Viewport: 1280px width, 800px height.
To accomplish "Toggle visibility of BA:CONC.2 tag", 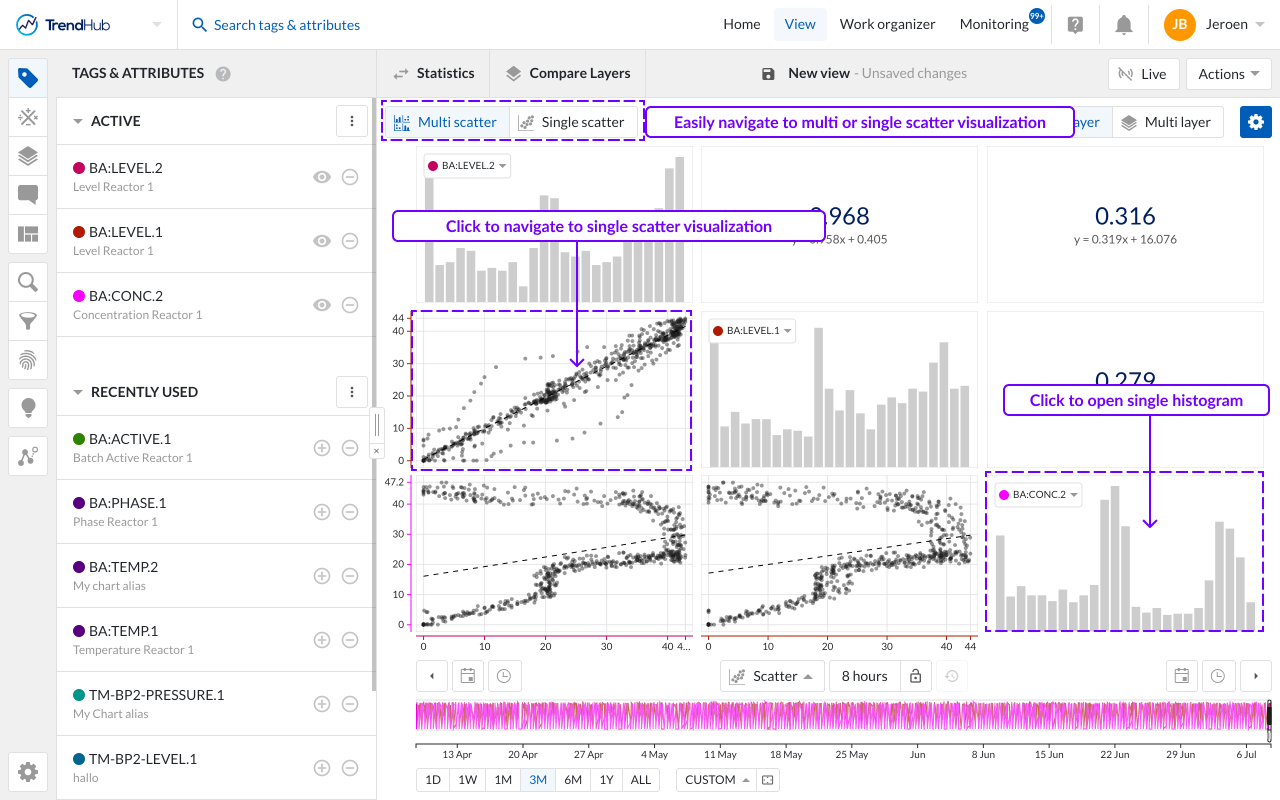I will click(x=322, y=305).
